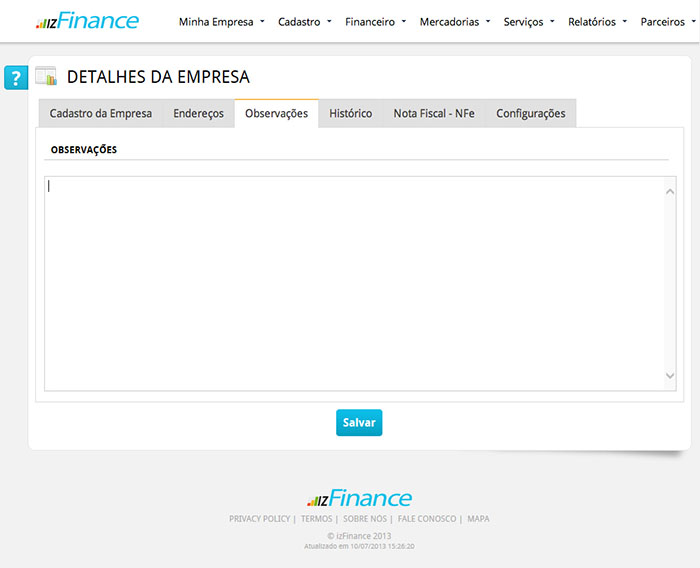The height and width of the screenshot is (568, 700).
Task: Expand the Financeiro menu
Action: [x=375, y=21]
